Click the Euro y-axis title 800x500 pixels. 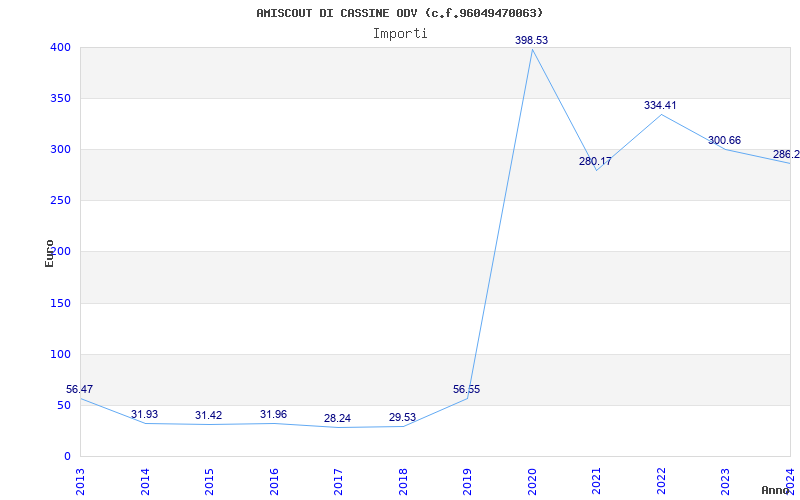[49, 253]
